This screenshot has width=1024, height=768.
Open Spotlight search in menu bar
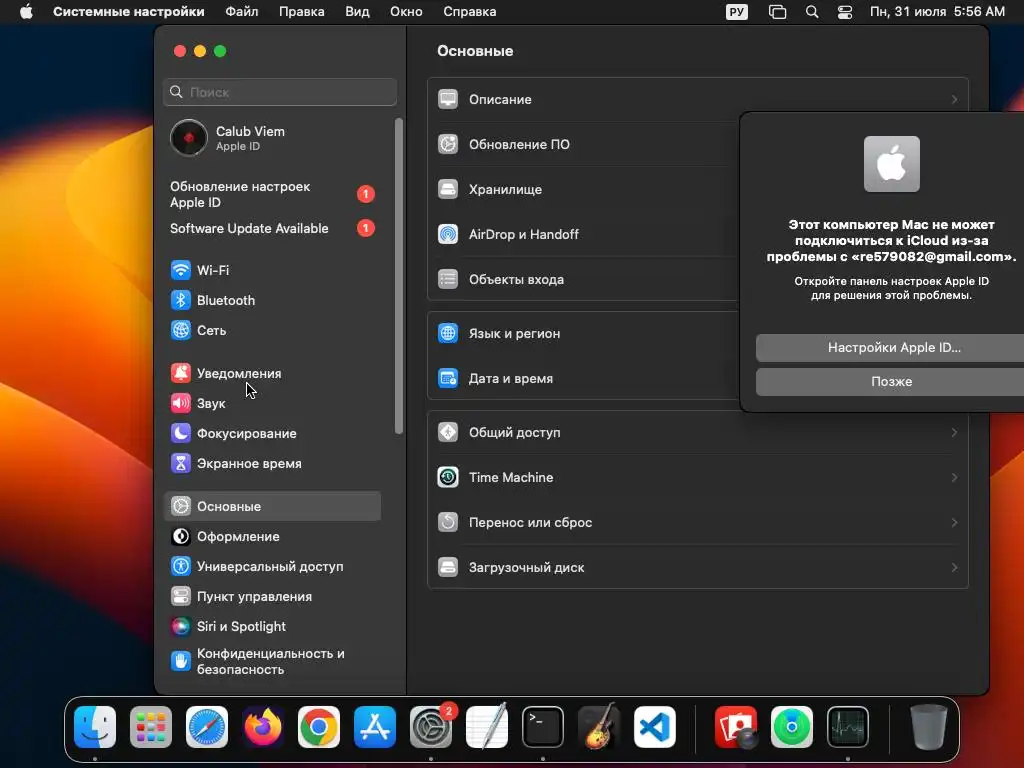[x=812, y=12]
